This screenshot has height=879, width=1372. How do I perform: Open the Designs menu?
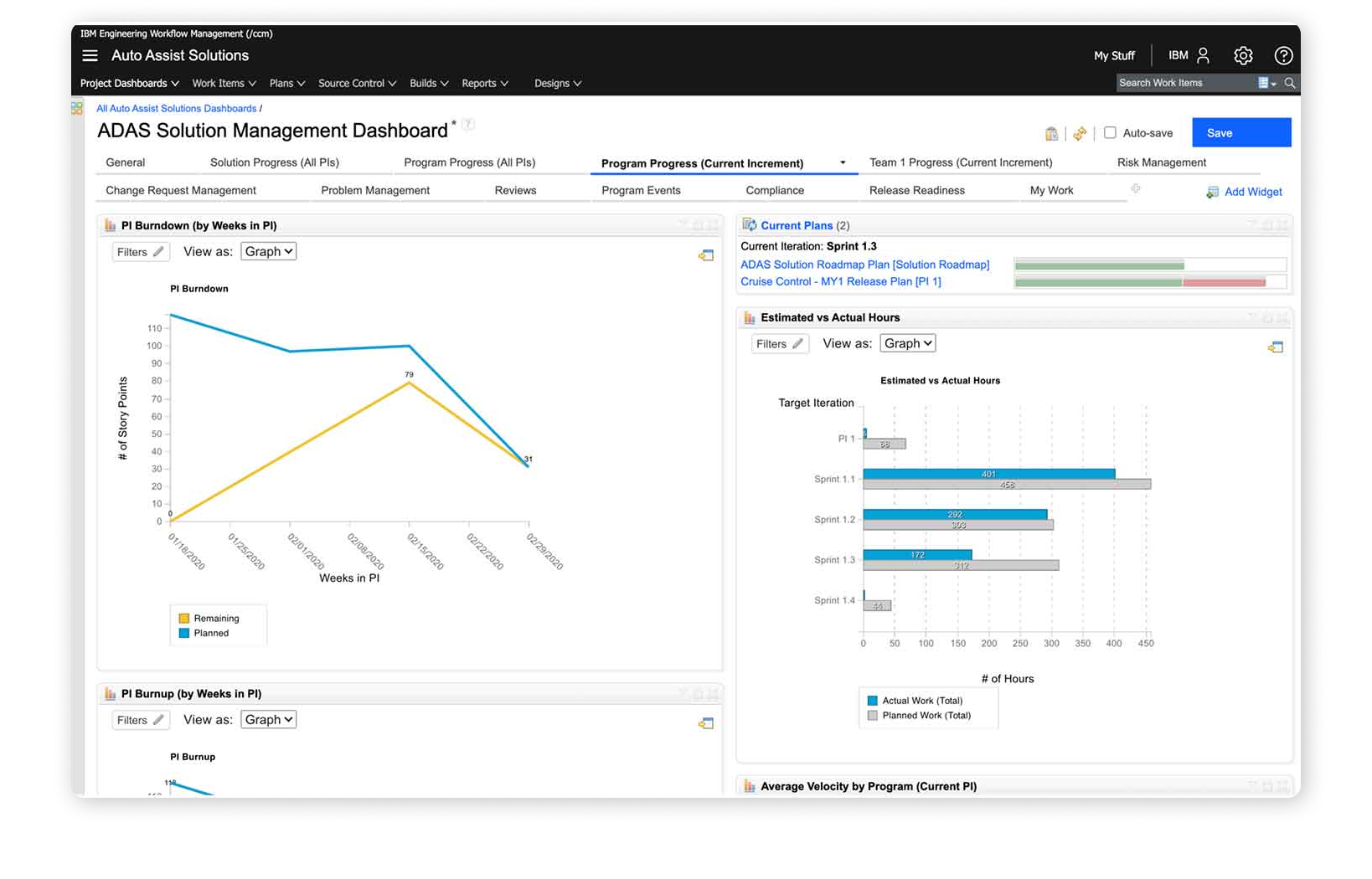[x=558, y=83]
